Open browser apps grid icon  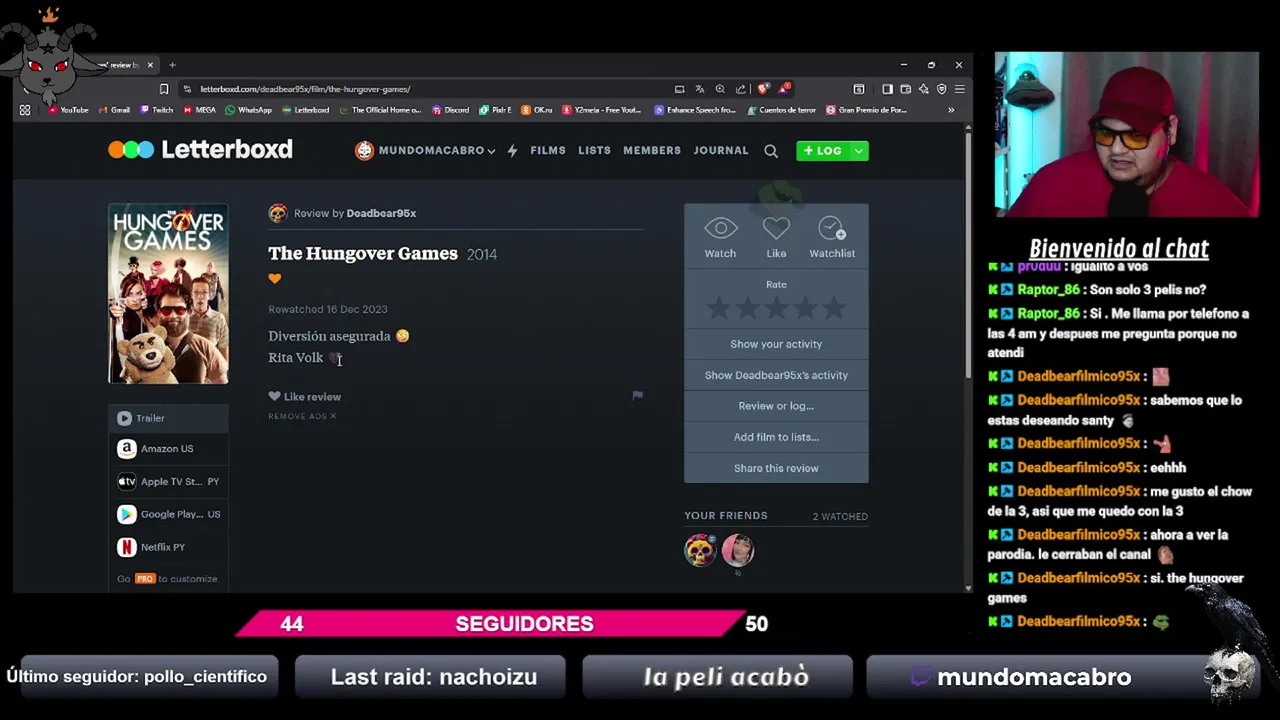(25, 110)
